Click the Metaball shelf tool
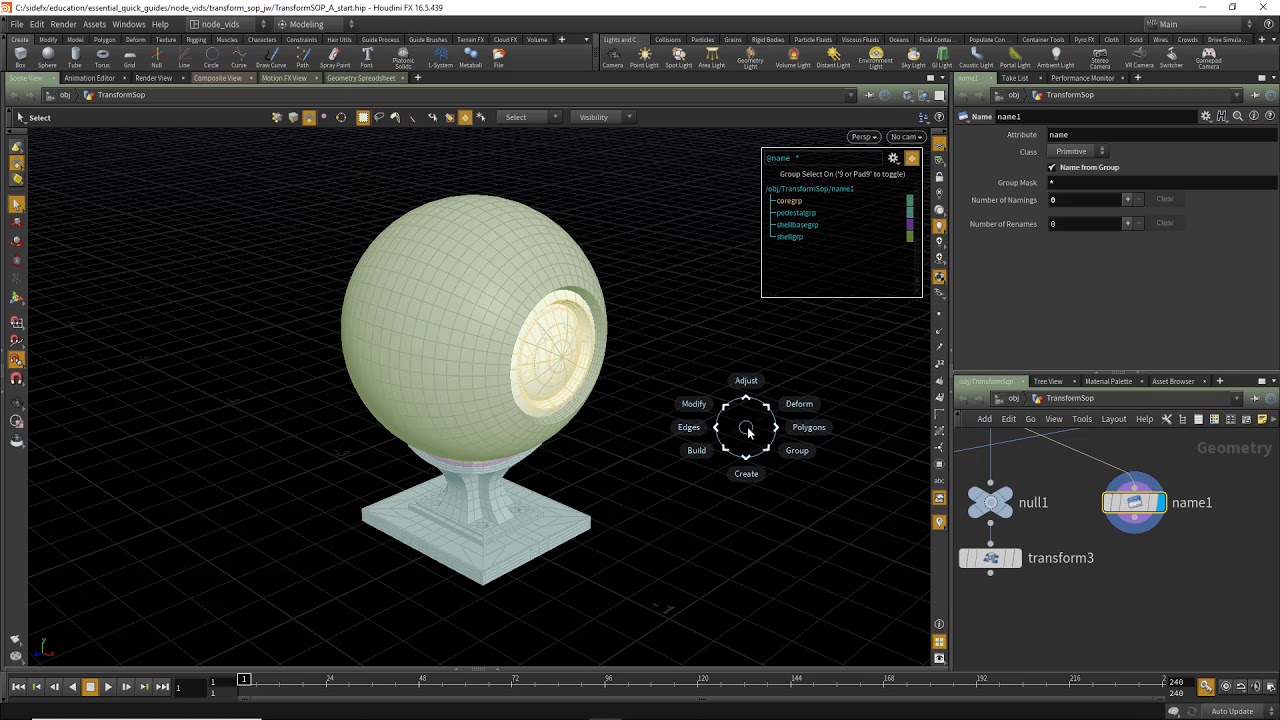The width and height of the screenshot is (1280, 720). click(x=470, y=57)
